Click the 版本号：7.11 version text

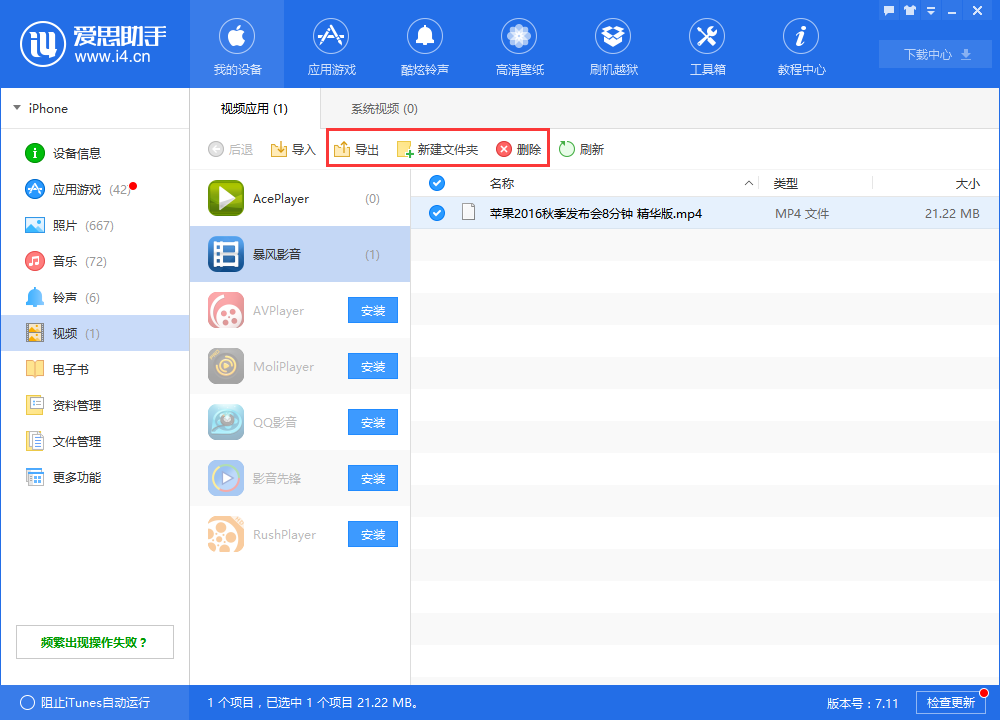point(862,703)
